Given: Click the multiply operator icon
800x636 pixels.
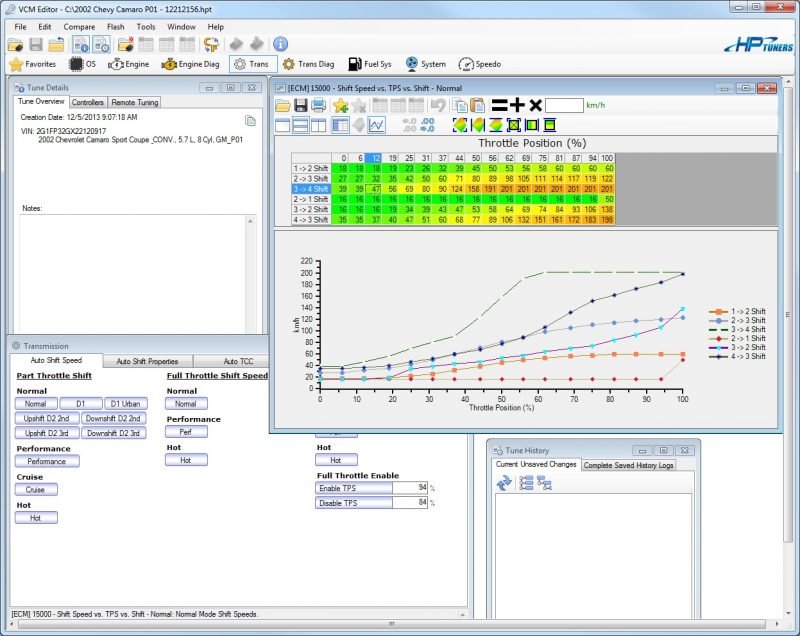Looking at the screenshot, I should pyautogui.click(x=535, y=105).
